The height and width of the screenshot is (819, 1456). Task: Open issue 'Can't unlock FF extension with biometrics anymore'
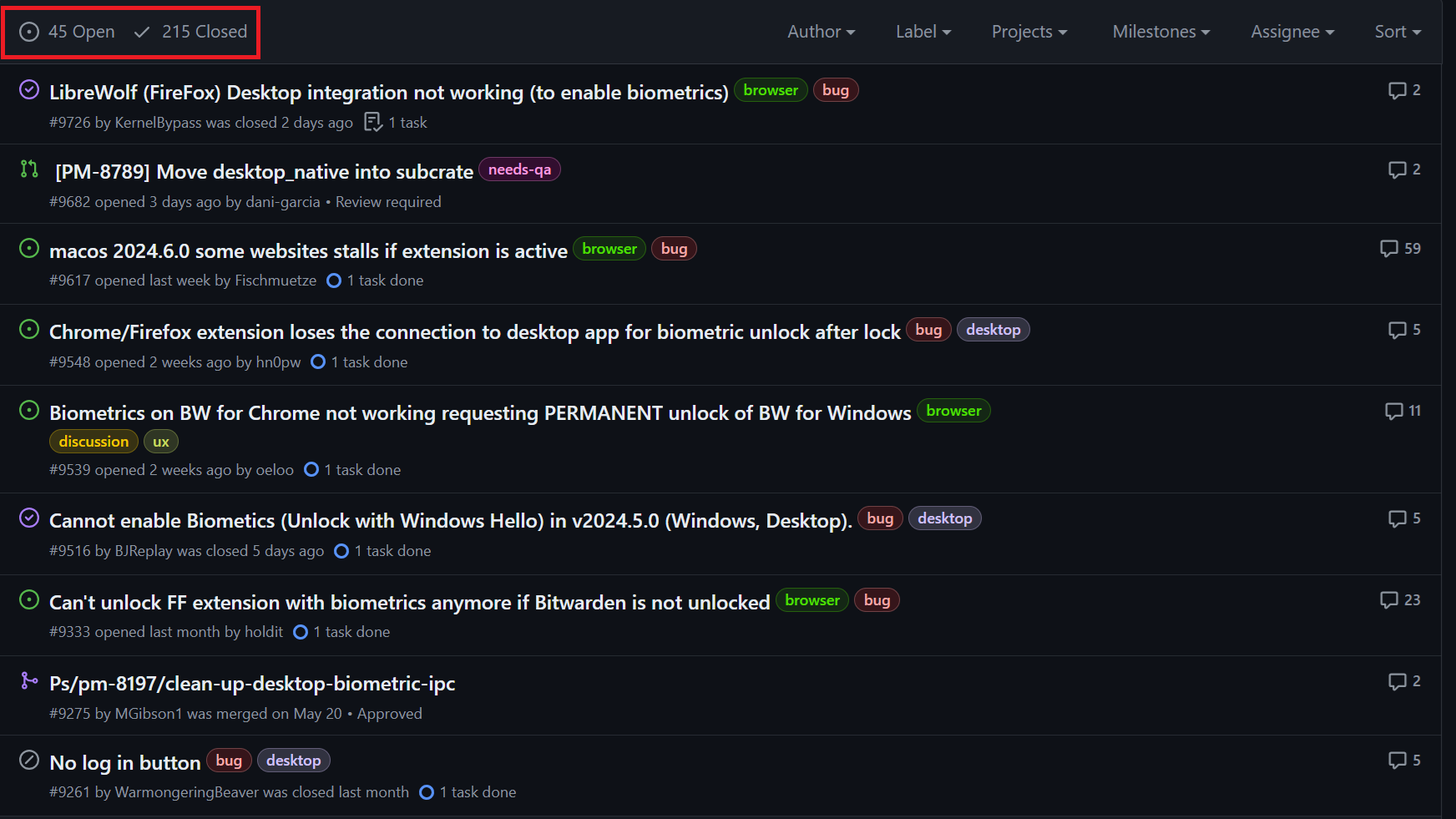tap(410, 602)
